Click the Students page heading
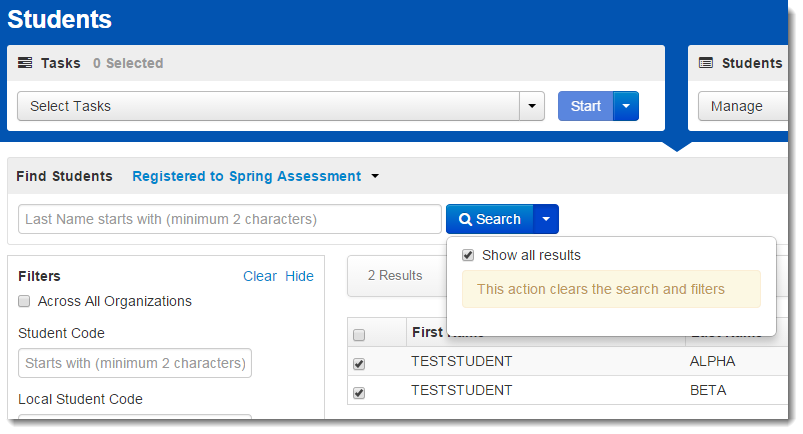Screen dimensions: 803x434 click(59, 19)
